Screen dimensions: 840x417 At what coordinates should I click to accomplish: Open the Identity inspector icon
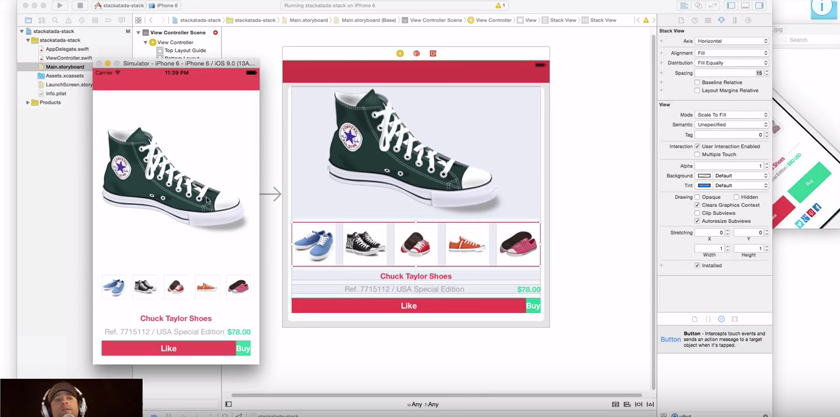point(708,20)
